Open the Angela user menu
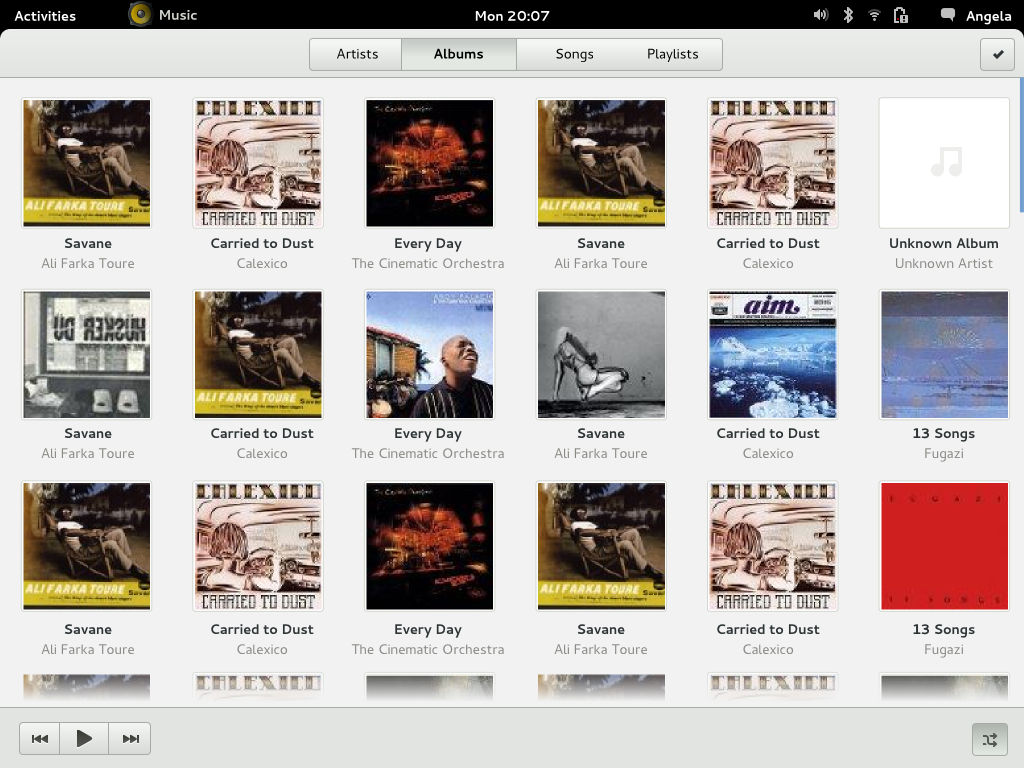 point(988,16)
